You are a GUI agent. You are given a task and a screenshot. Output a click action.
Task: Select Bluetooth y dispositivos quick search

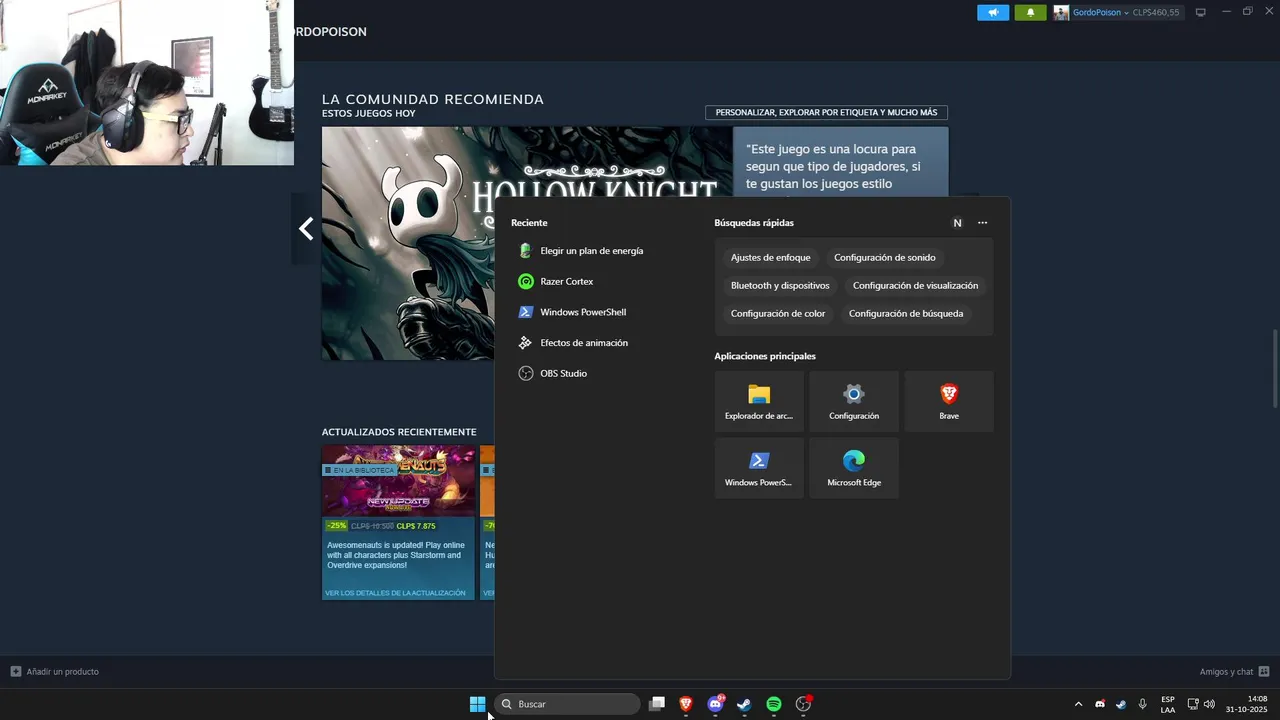coord(780,286)
